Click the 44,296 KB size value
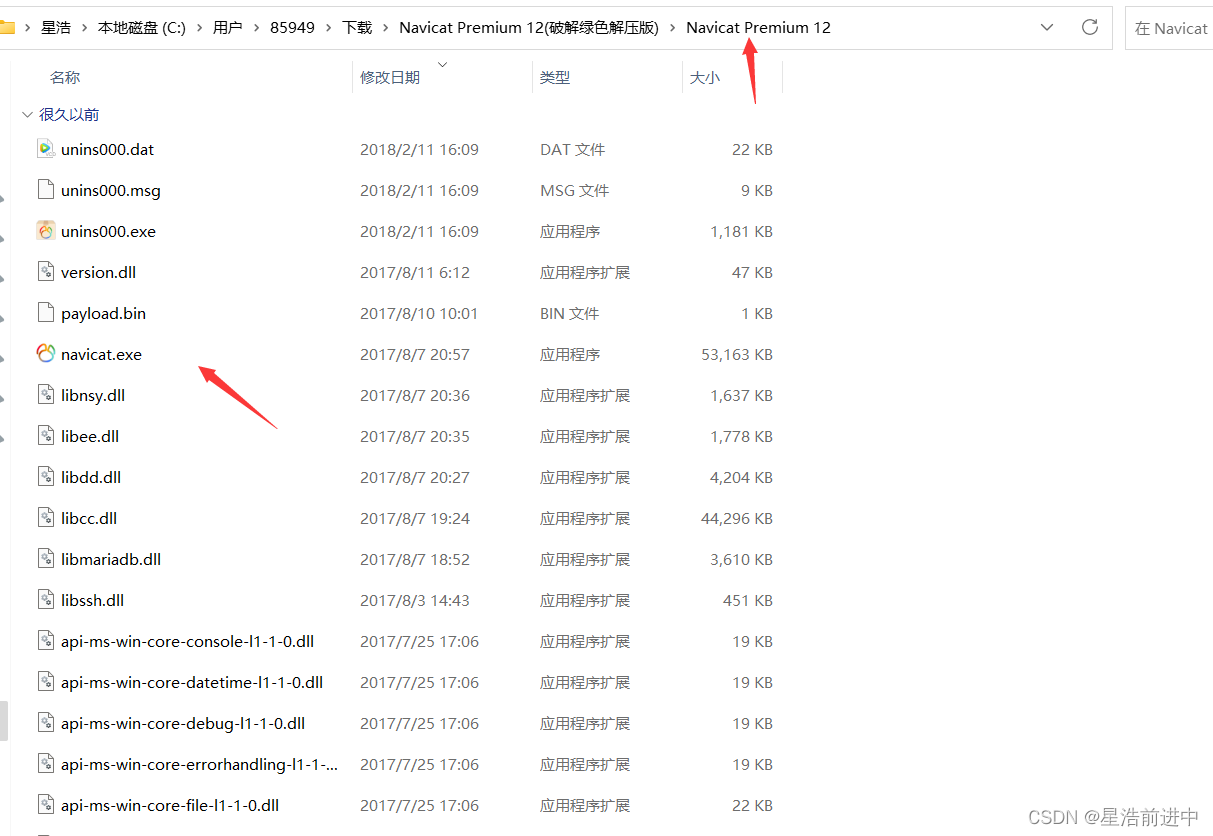Viewport: 1213px width, 836px height. pos(737,518)
